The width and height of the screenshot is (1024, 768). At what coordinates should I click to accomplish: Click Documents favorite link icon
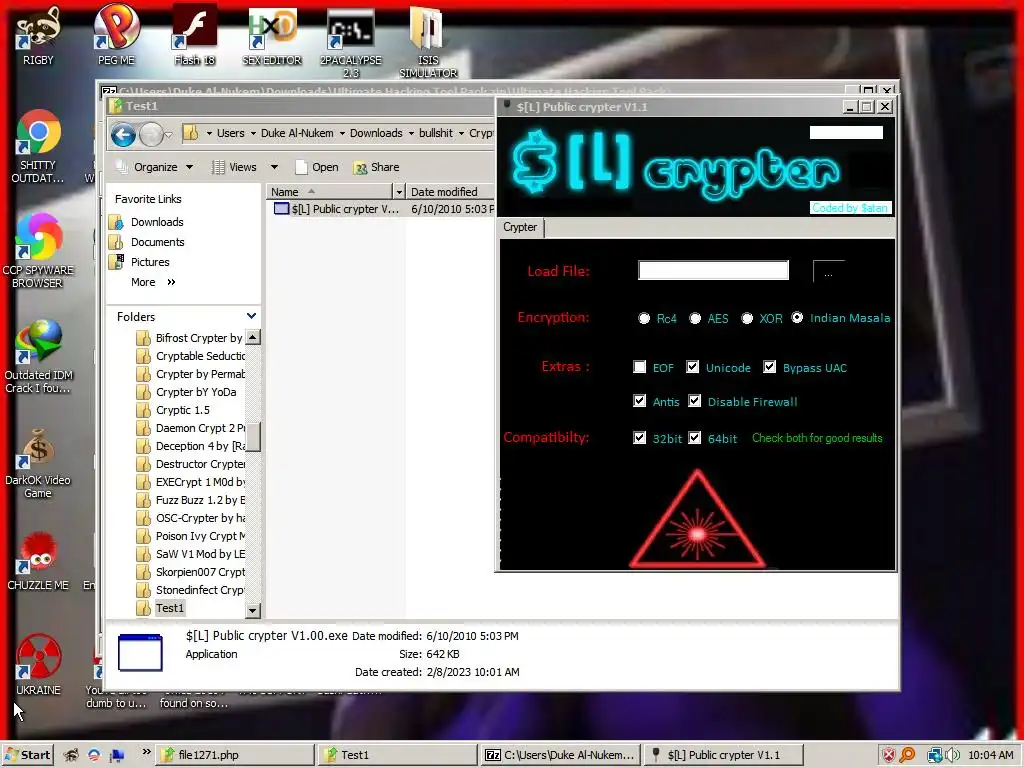116,242
